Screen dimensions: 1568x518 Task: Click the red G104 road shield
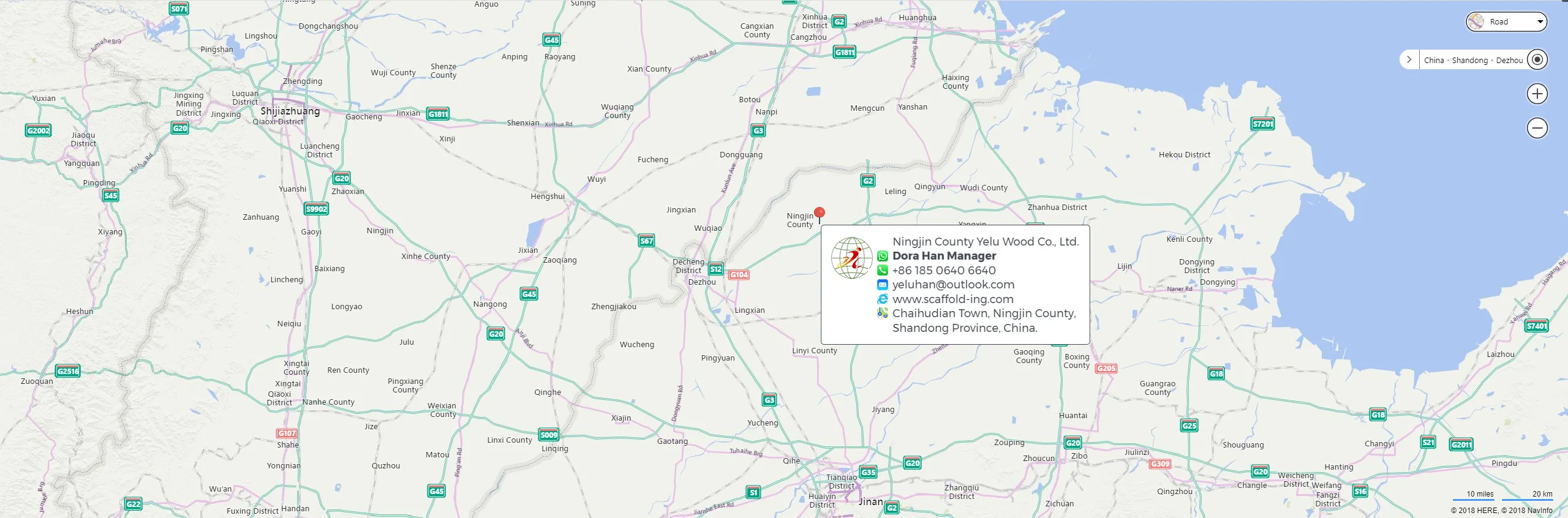click(739, 275)
